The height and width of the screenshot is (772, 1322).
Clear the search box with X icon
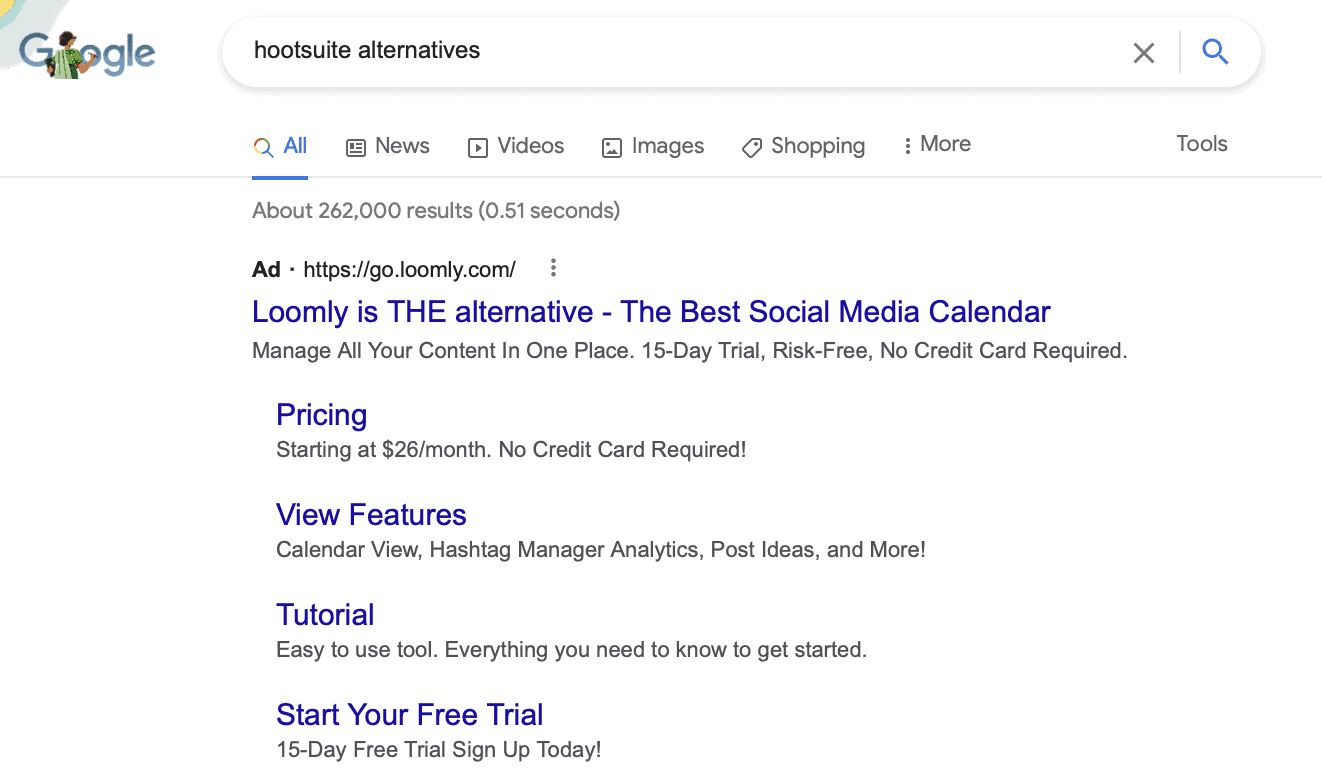(x=1144, y=52)
